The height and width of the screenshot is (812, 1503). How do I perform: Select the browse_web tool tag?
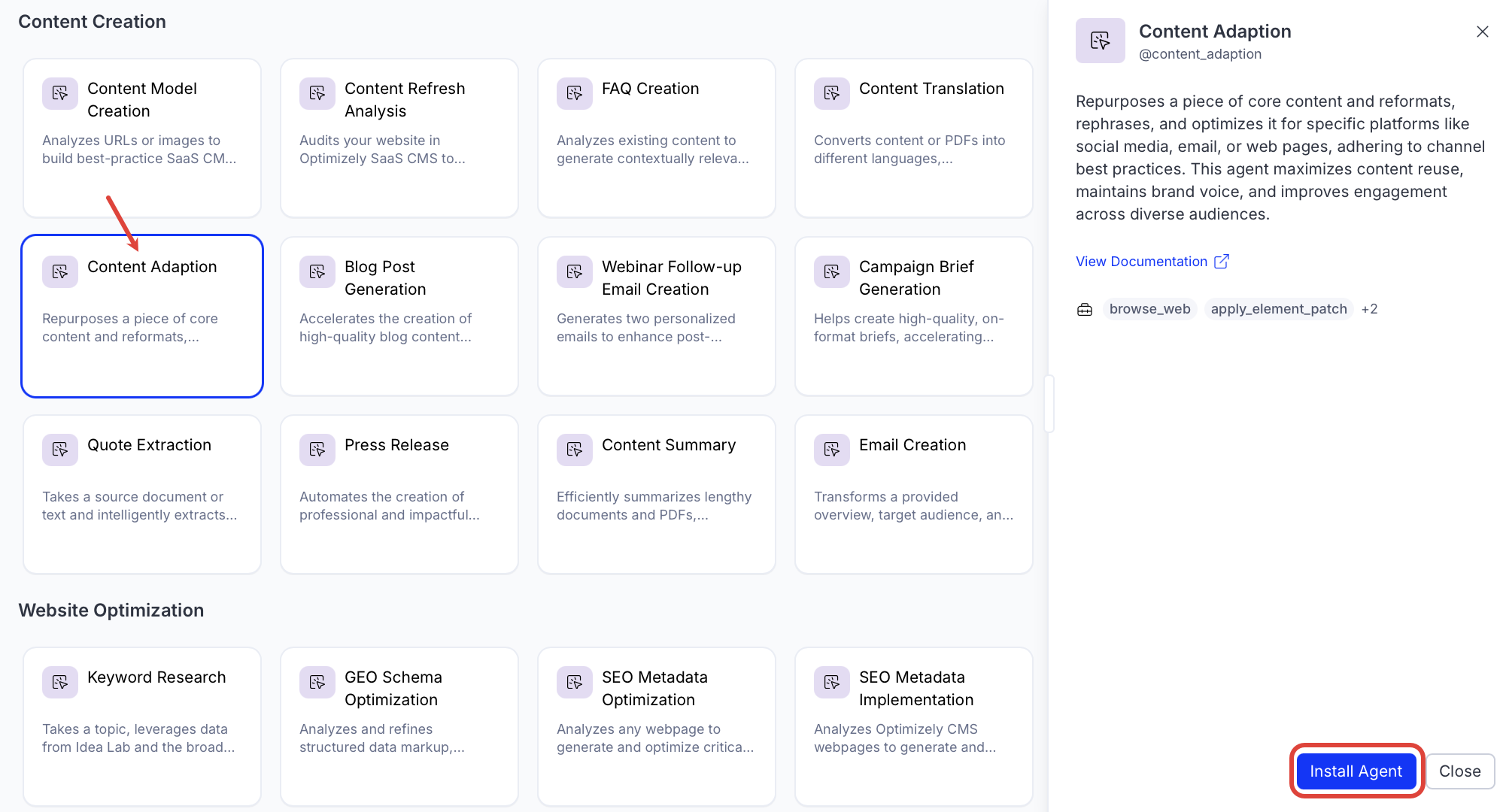pos(1149,309)
